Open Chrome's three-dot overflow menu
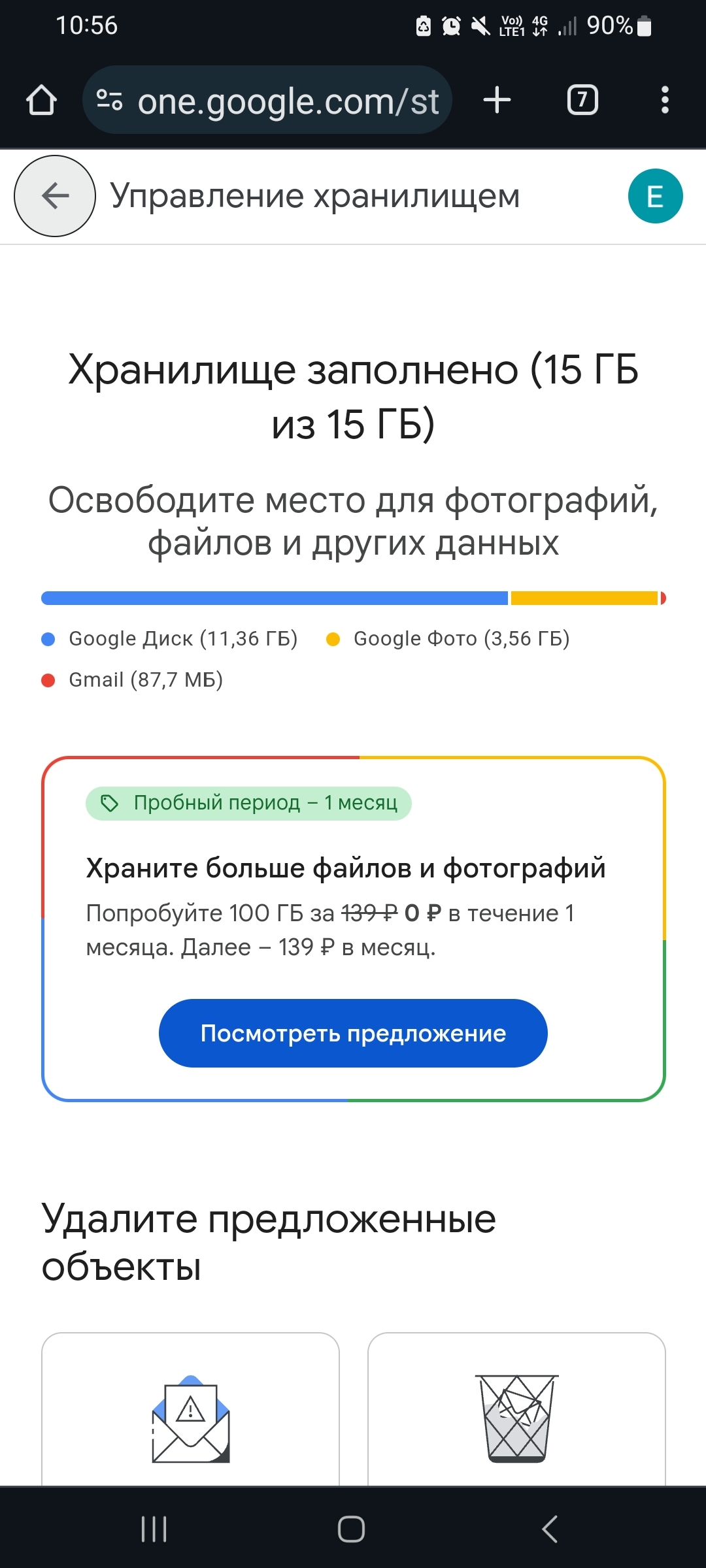Image resolution: width=706 pixels, height=1568 pixels. [665, 101]
